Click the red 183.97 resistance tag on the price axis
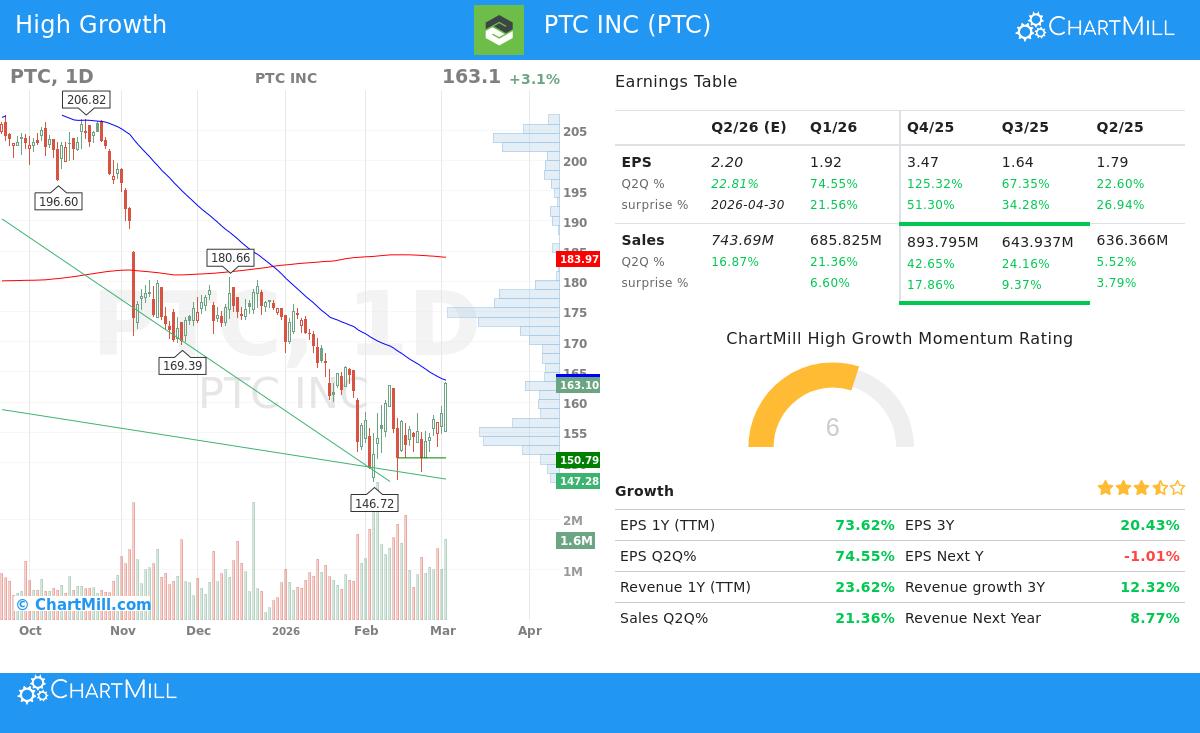 (578, 259)
